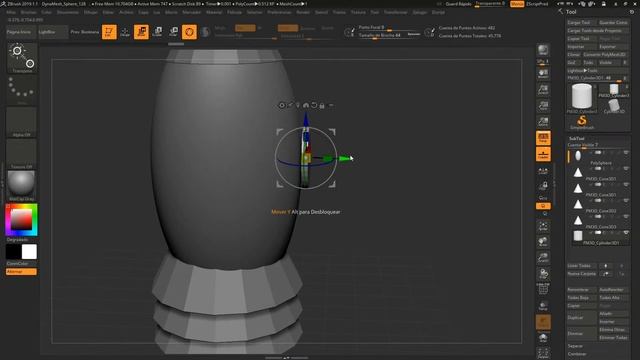This screenshot has width=640, height=360.
Task: Pick a color in the color square
Action: coord(21,220)
